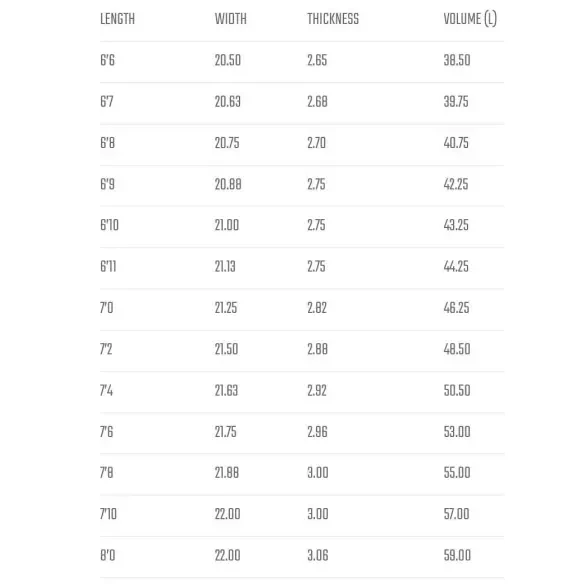Click the 59.00 volume value
The height and width of the screenshot is (584, 584).
[457, 556]
